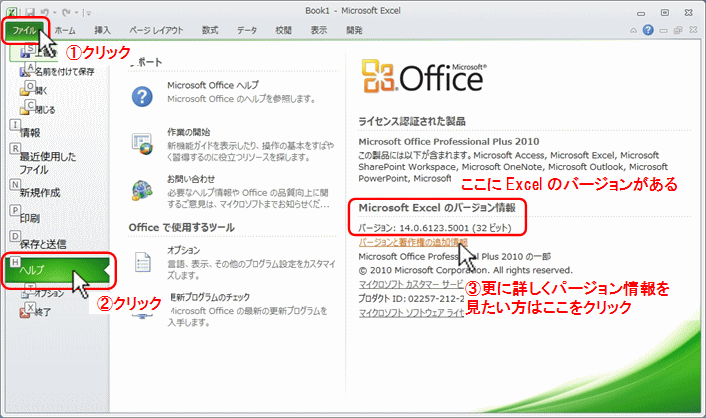Select ヘルプ in the Backstage sidebar
Image resolution: width=706 pixels, height=418 pixels.
point(58,270)
